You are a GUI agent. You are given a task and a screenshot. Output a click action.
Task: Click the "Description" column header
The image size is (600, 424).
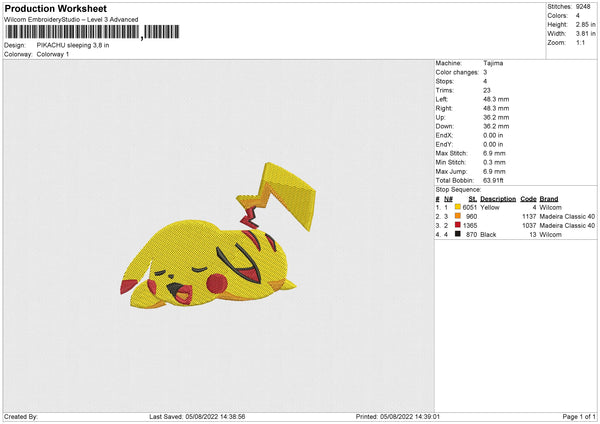[x=498, y=199]
